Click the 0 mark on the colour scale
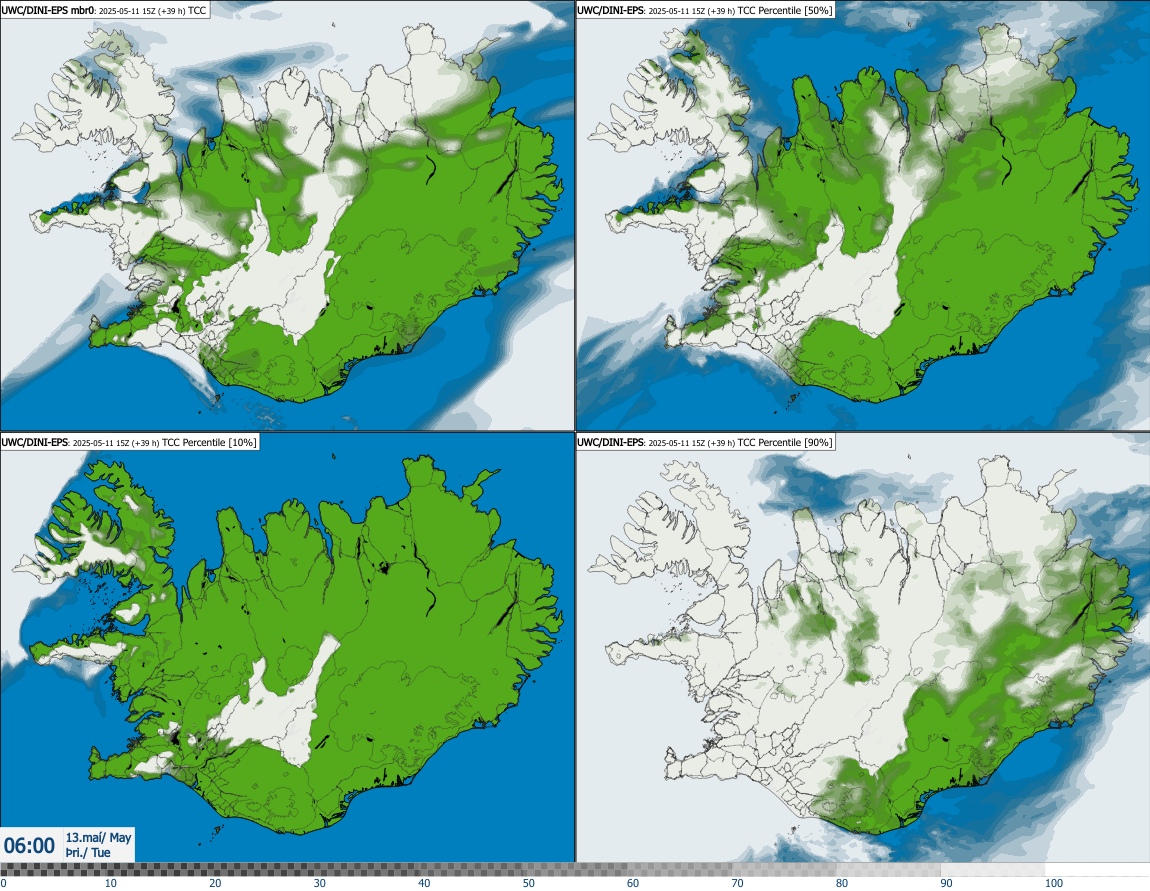Image resolution: width=1150 pixels, height=891 pixels. (4, 883)
